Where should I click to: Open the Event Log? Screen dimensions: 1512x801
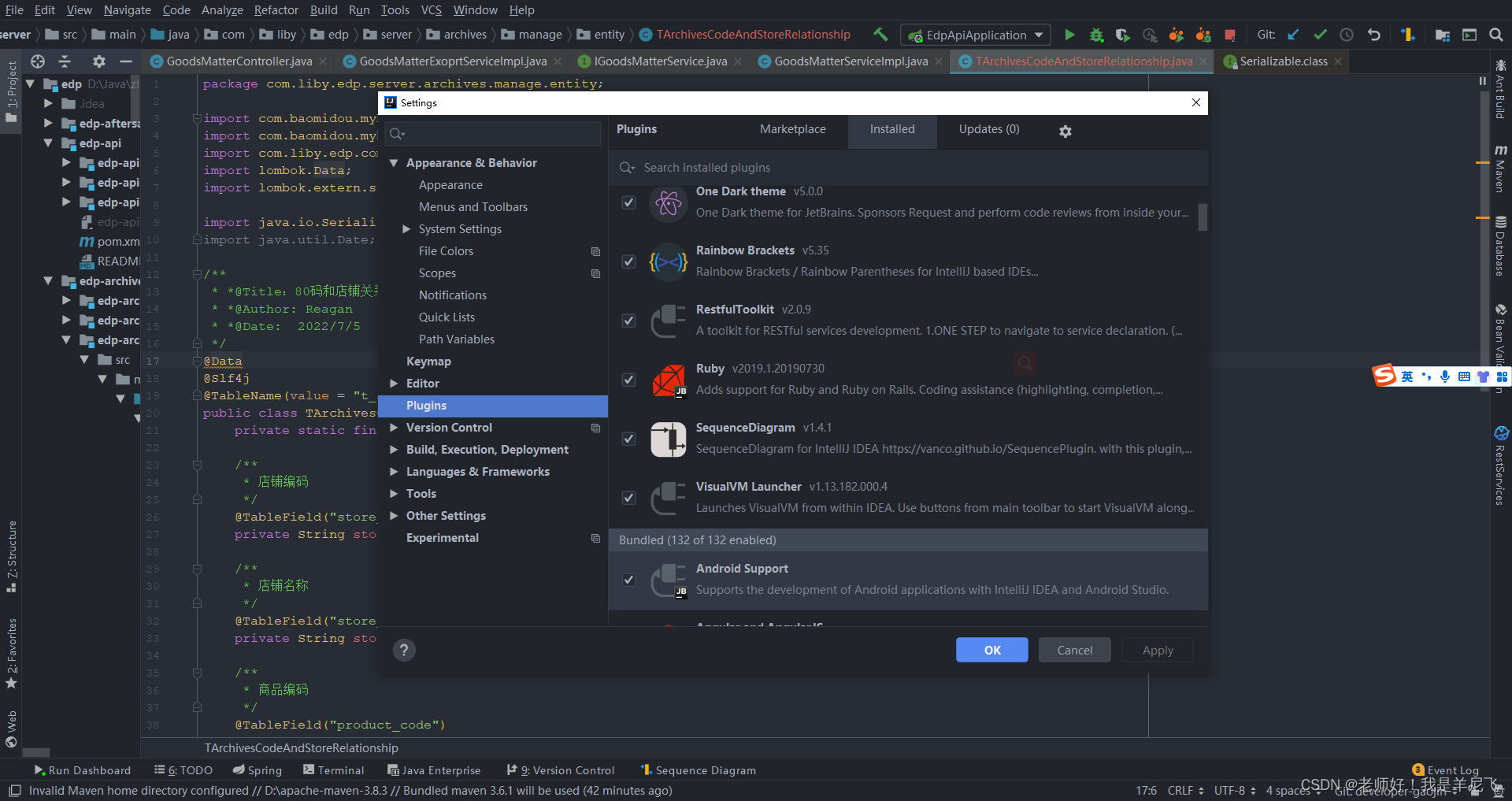tap(1446, 769)
